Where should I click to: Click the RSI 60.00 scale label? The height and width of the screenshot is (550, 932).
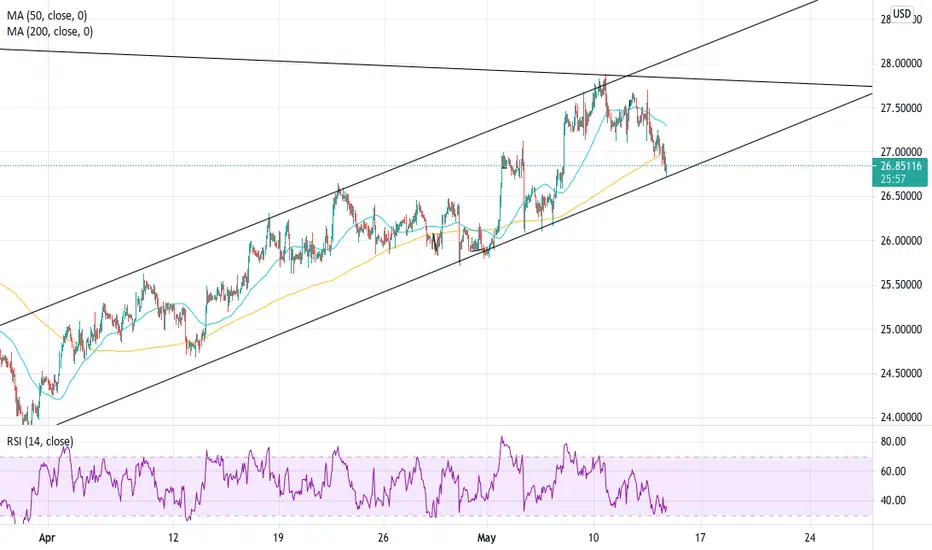tap(893, 472)
